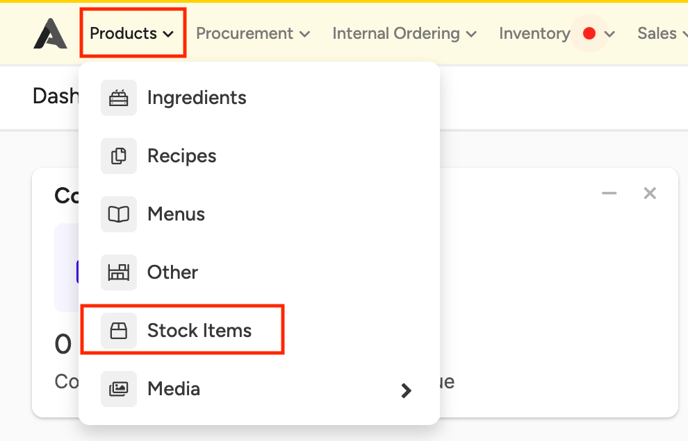Click the red notification dot by Inventory
Viewport: 688px width, 441px height.
589,33
